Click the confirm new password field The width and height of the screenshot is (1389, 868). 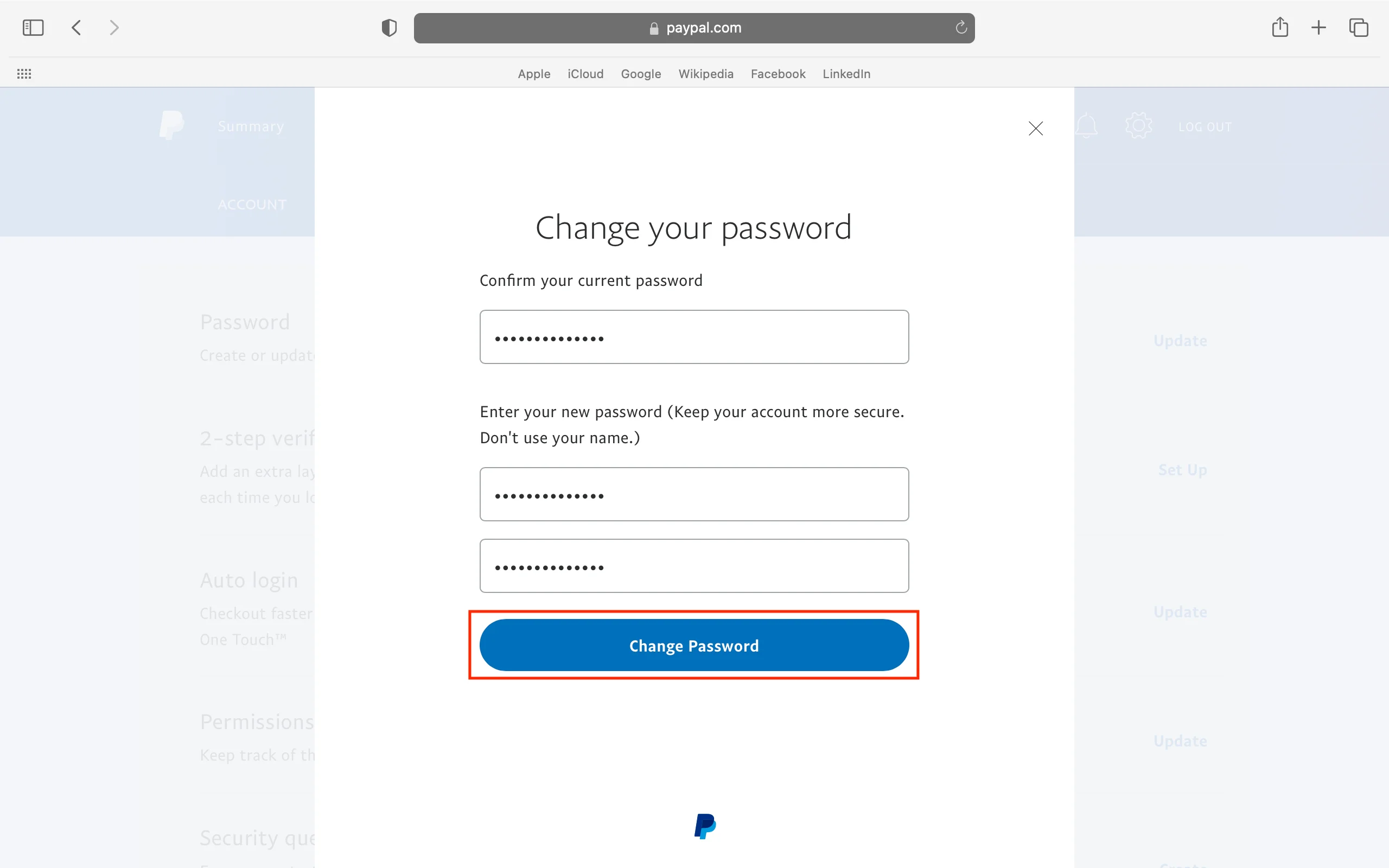[694, 566]
